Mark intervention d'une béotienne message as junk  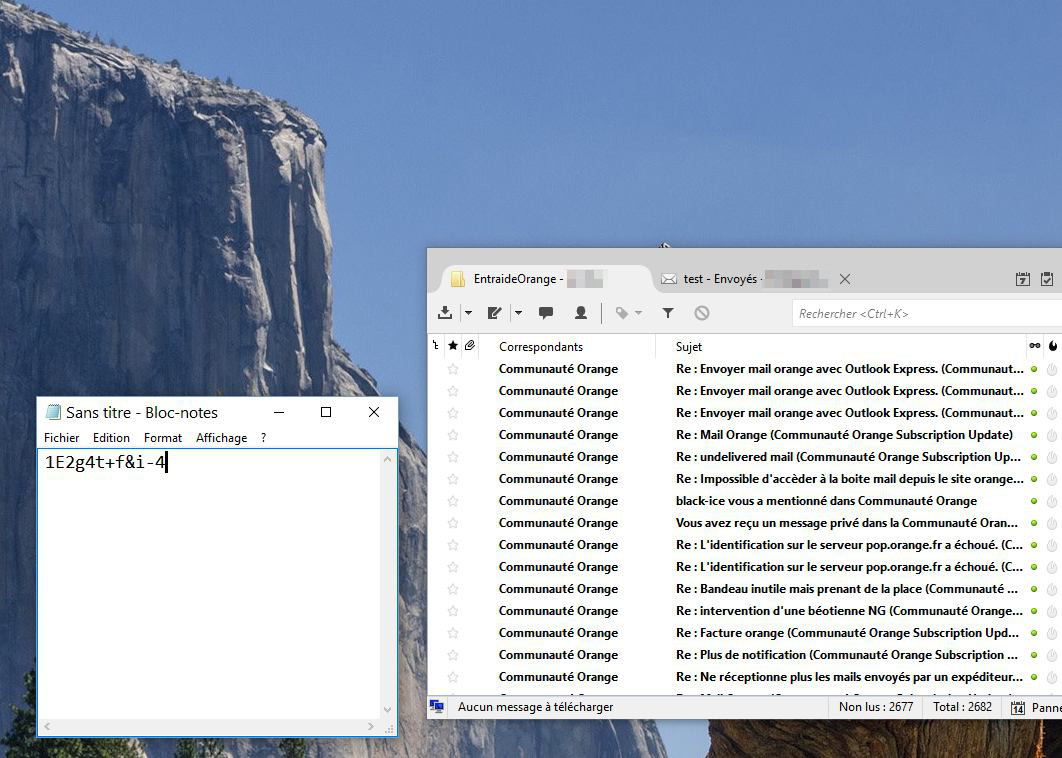pos(1052,611)
